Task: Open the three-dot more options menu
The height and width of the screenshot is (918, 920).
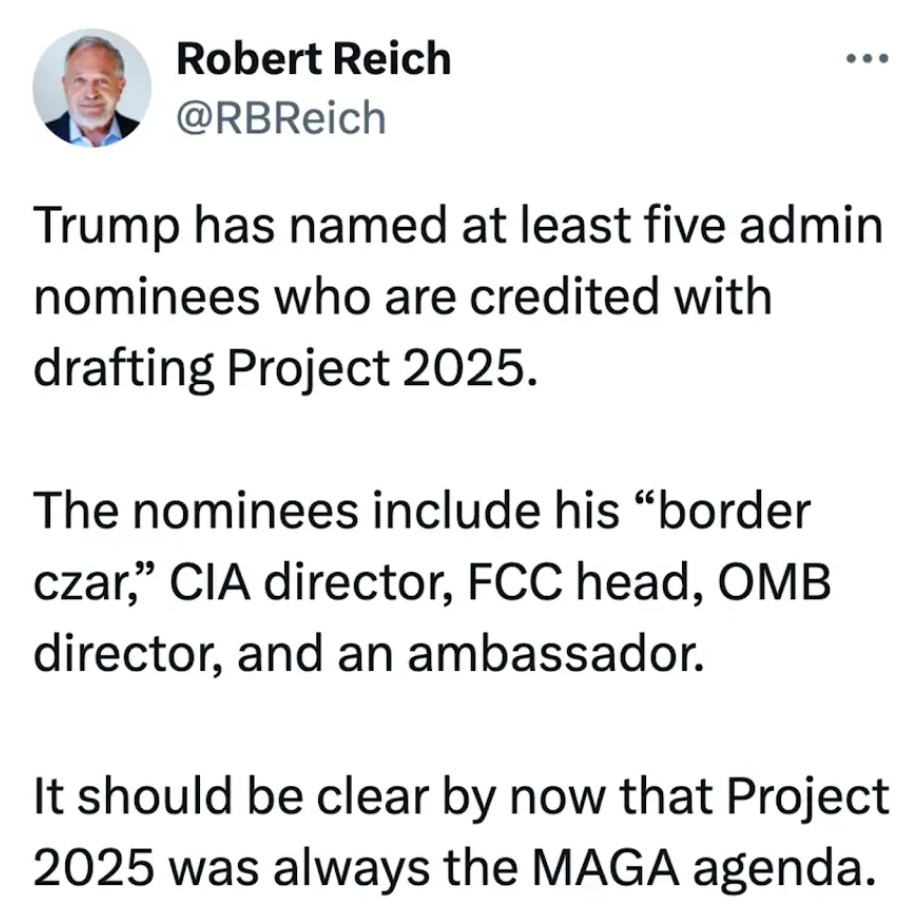Action: point(867,58)
